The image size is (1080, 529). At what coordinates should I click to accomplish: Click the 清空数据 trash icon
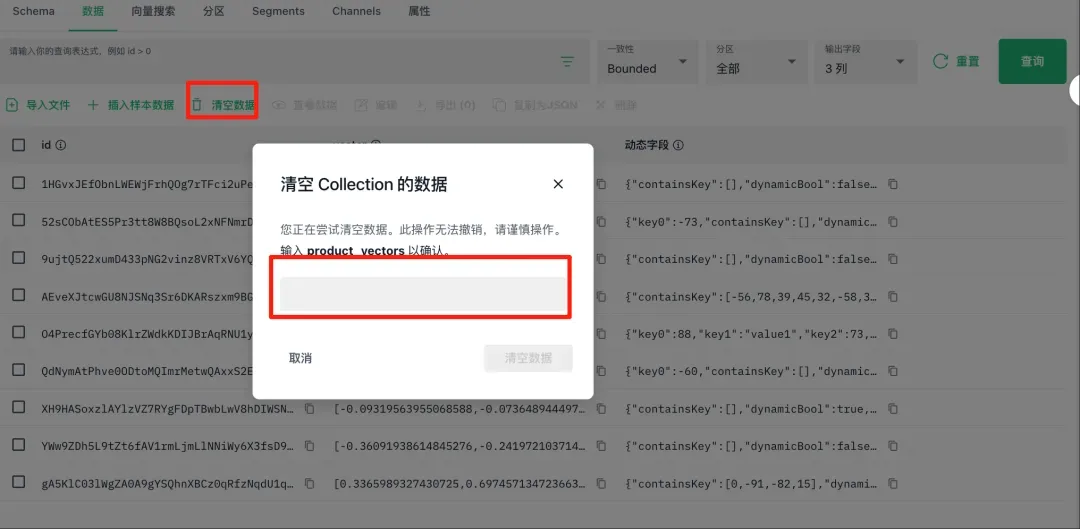pyautogui.click(x=197, y=105)
